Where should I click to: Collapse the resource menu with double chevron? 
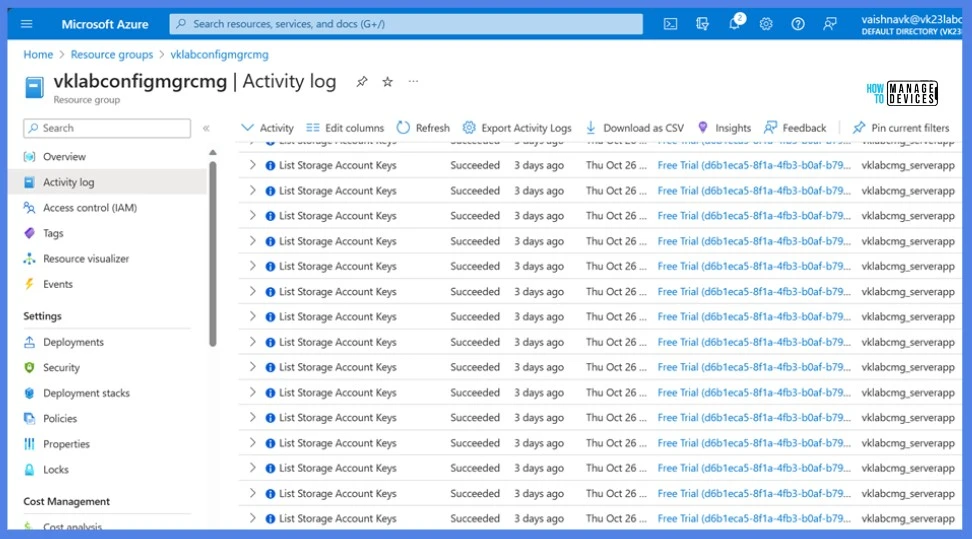pos(206,128)
